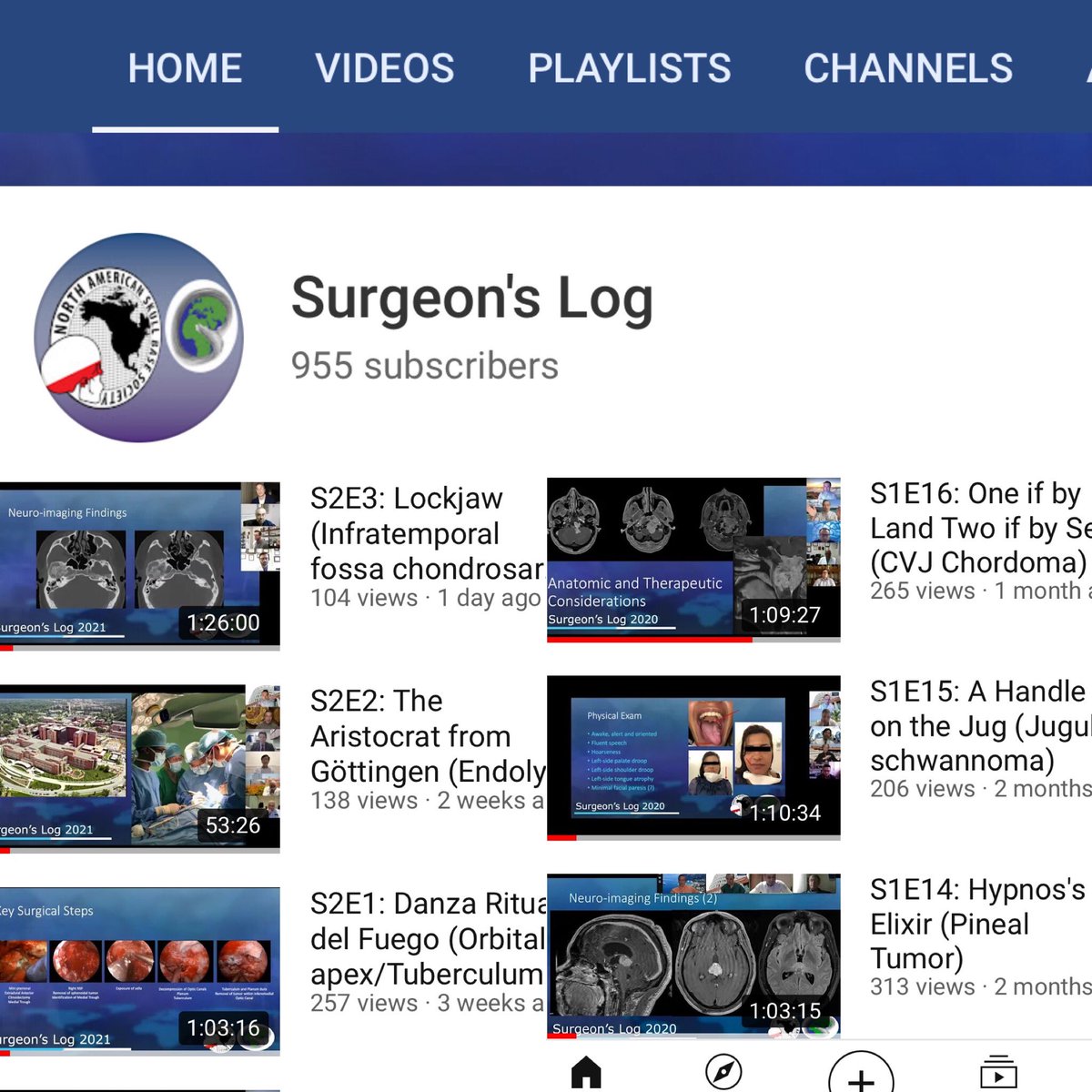Click the '265 views · 1 month' text
Image resolution: width=1092 pixels, height=1092 pixels.
coord(981,591)
